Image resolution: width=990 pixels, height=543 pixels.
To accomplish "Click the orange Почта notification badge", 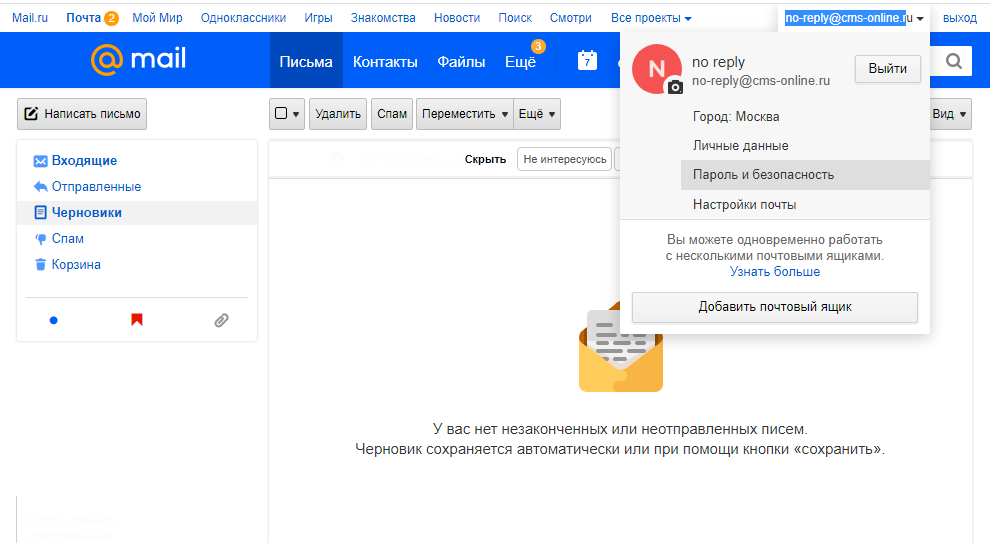I will click(x=111, y=18).
